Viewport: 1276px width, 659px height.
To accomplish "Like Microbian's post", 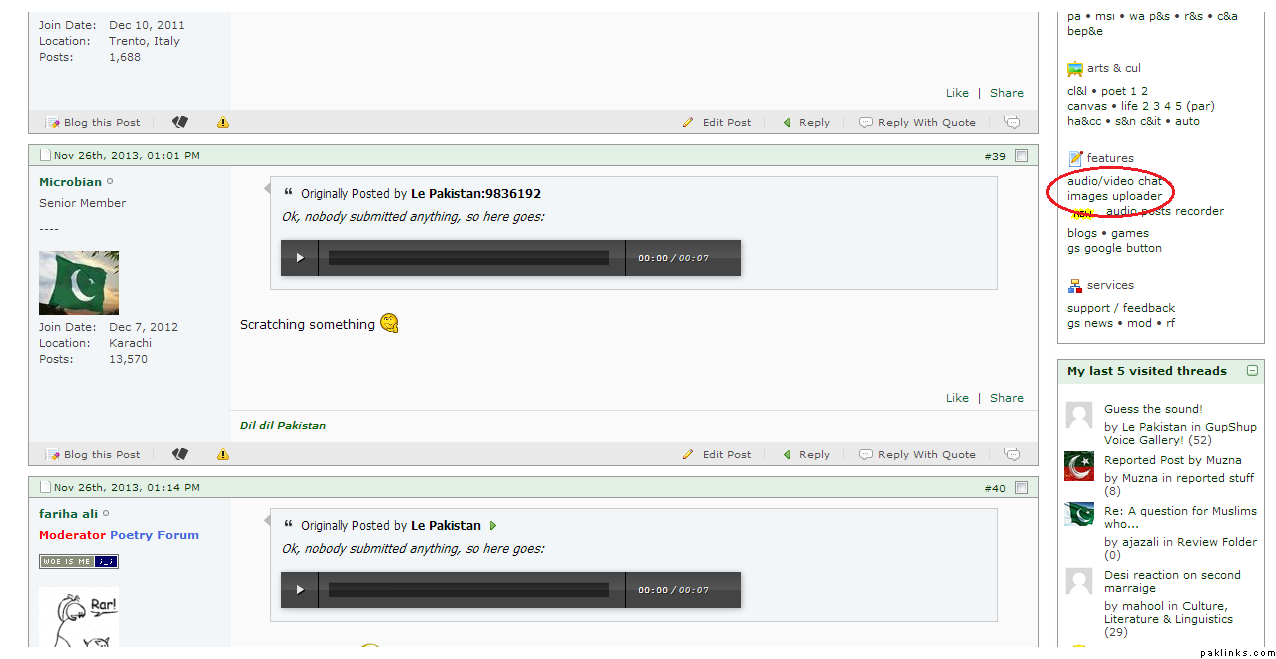I will pos(957,398).
